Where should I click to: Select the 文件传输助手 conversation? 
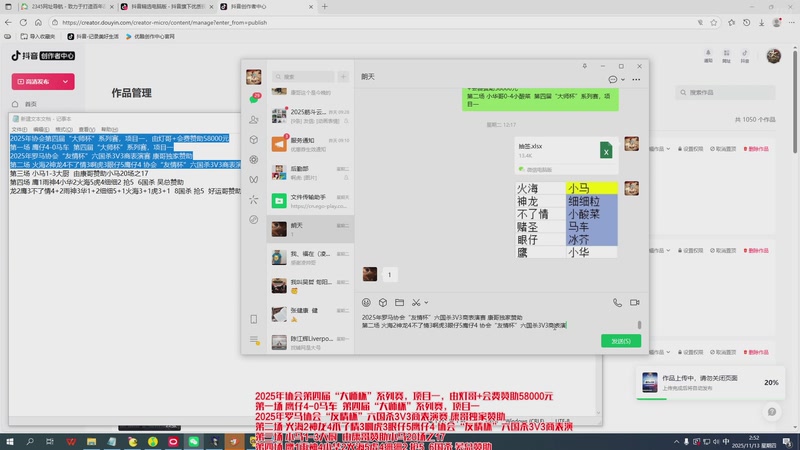pos(310,201)
